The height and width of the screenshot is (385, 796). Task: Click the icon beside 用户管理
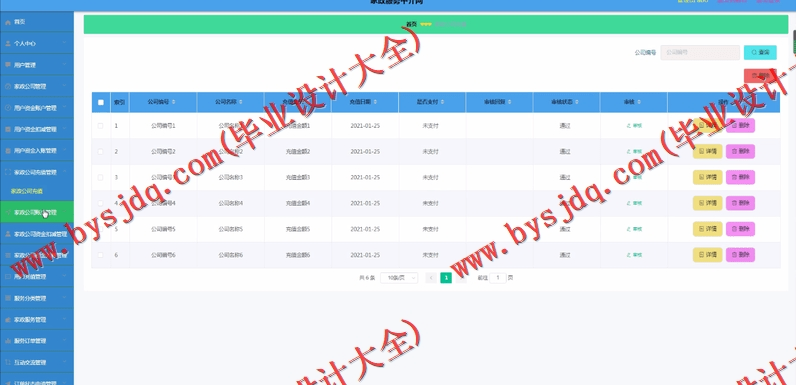pyautogui.click(x=8, y=65)
